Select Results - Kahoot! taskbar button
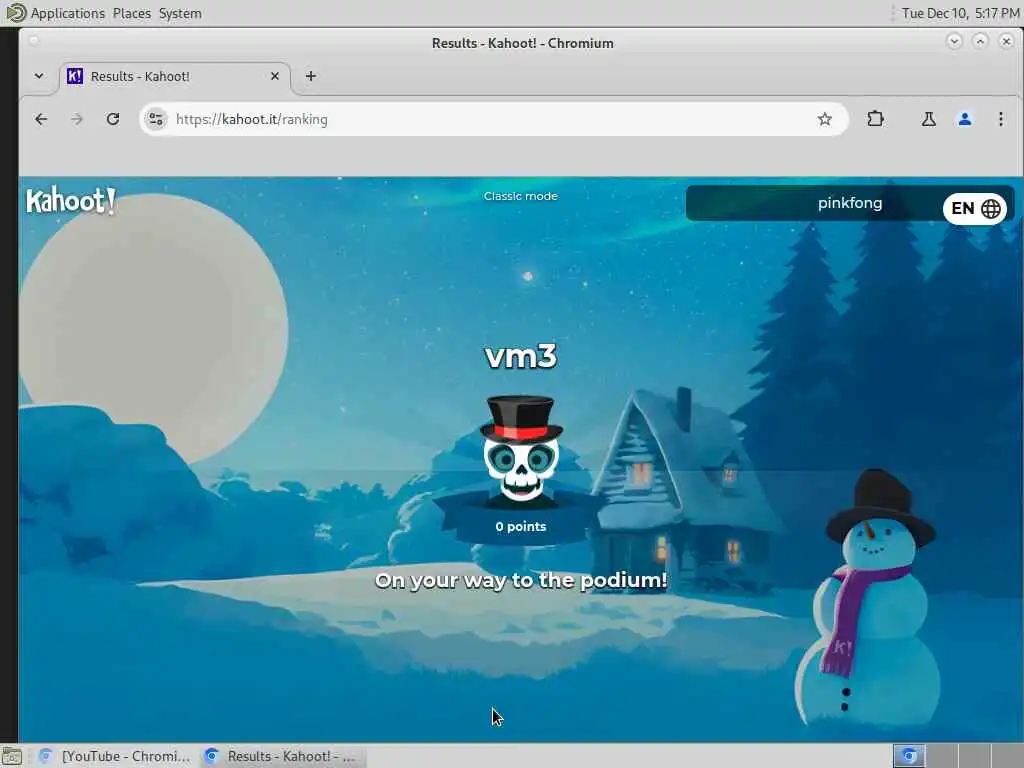 pyautogui.click(x=281, y=756)
